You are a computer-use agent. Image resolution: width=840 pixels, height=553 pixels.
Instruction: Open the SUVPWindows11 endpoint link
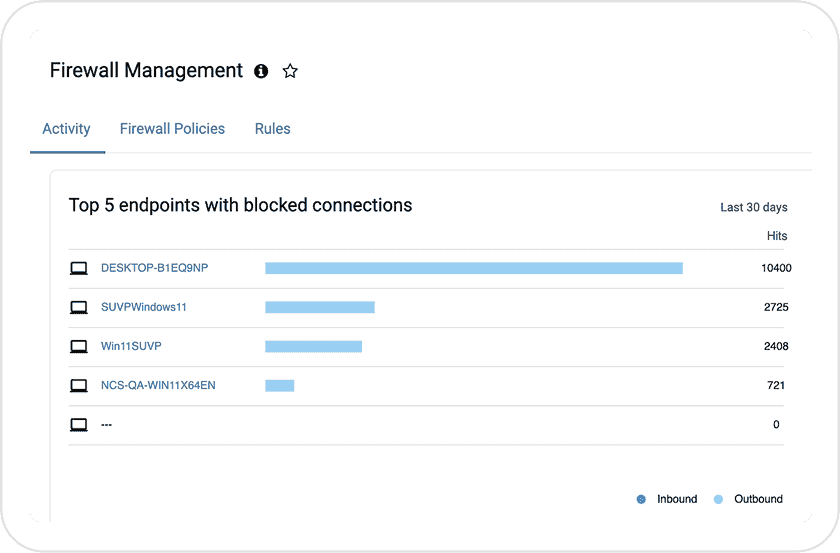tap(144, 307)
